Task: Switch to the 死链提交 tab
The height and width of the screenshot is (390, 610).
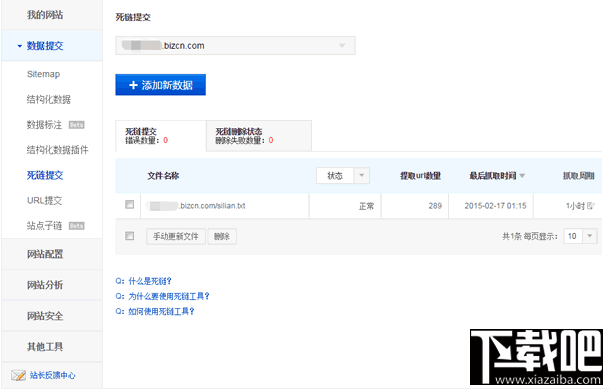Action: (161, 135)
